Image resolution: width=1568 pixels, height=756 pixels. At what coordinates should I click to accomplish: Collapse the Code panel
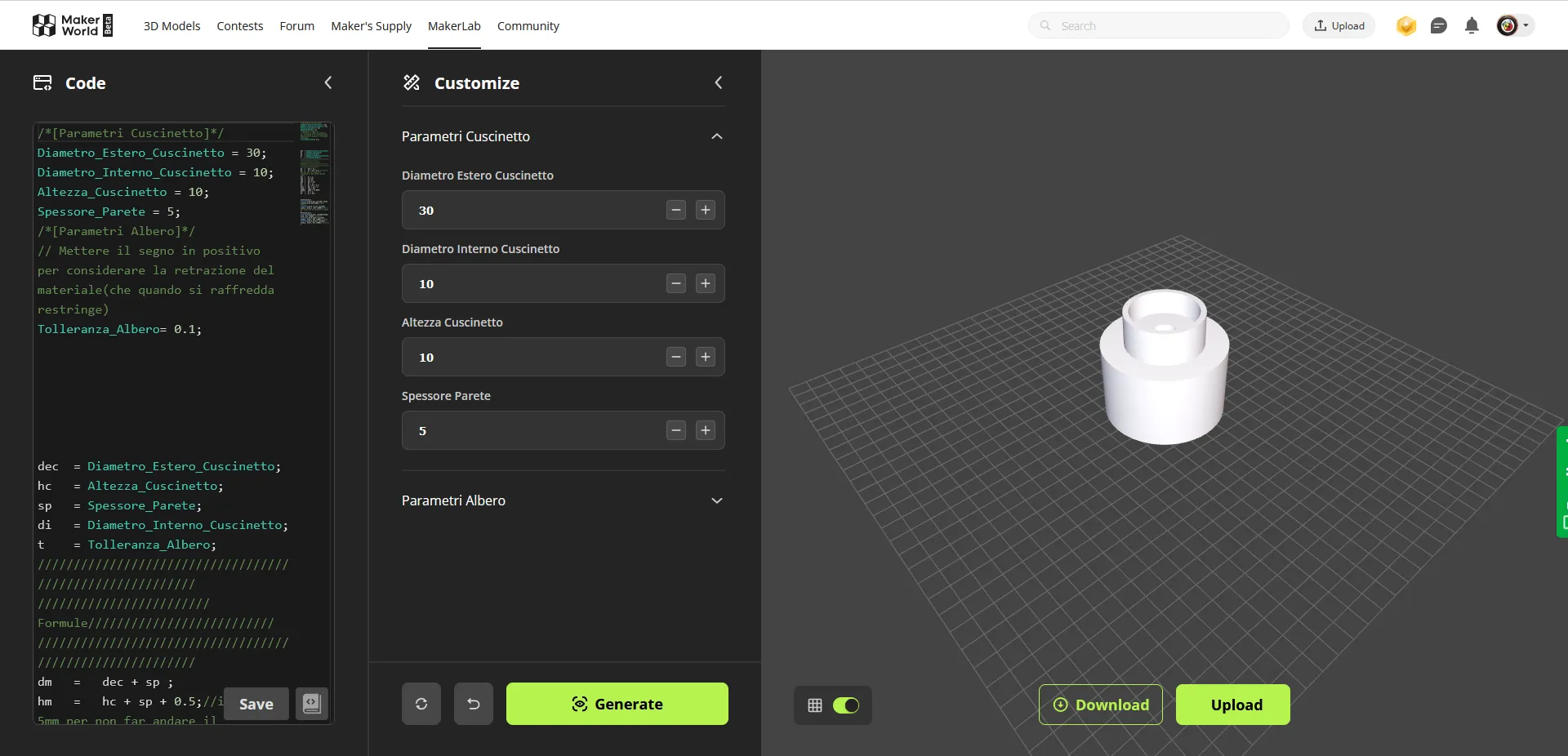328,82
